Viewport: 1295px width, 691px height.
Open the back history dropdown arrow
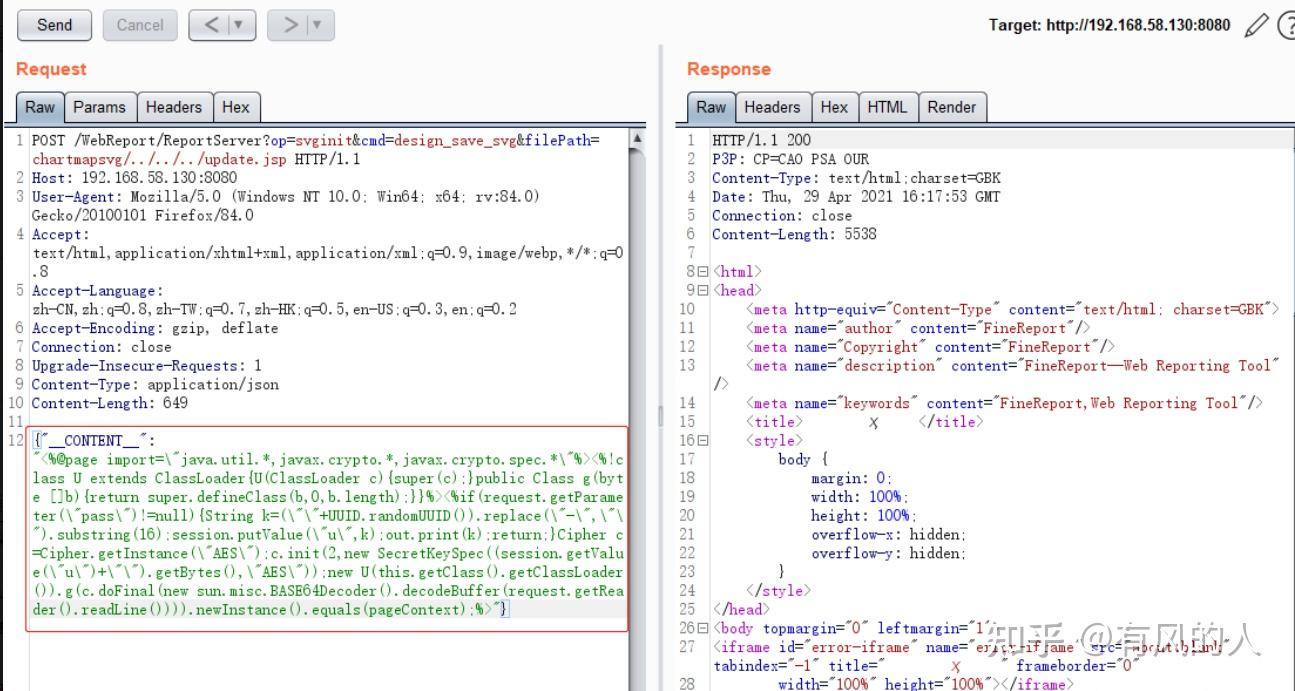[x=240, y=25]
